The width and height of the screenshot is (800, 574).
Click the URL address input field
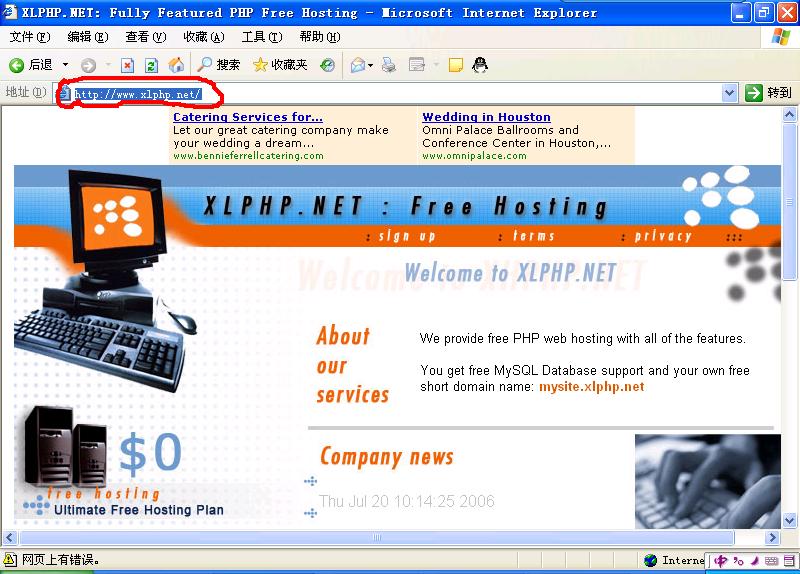[x=395, y=93]
